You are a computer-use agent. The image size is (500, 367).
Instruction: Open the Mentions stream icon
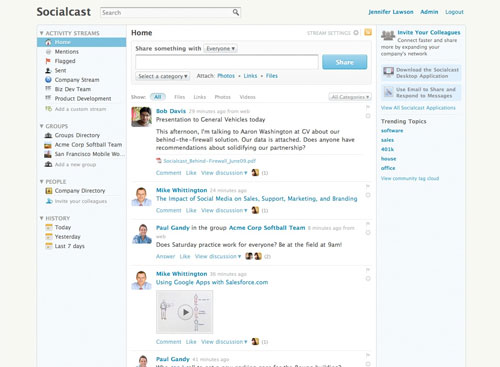tap(48, 52)
